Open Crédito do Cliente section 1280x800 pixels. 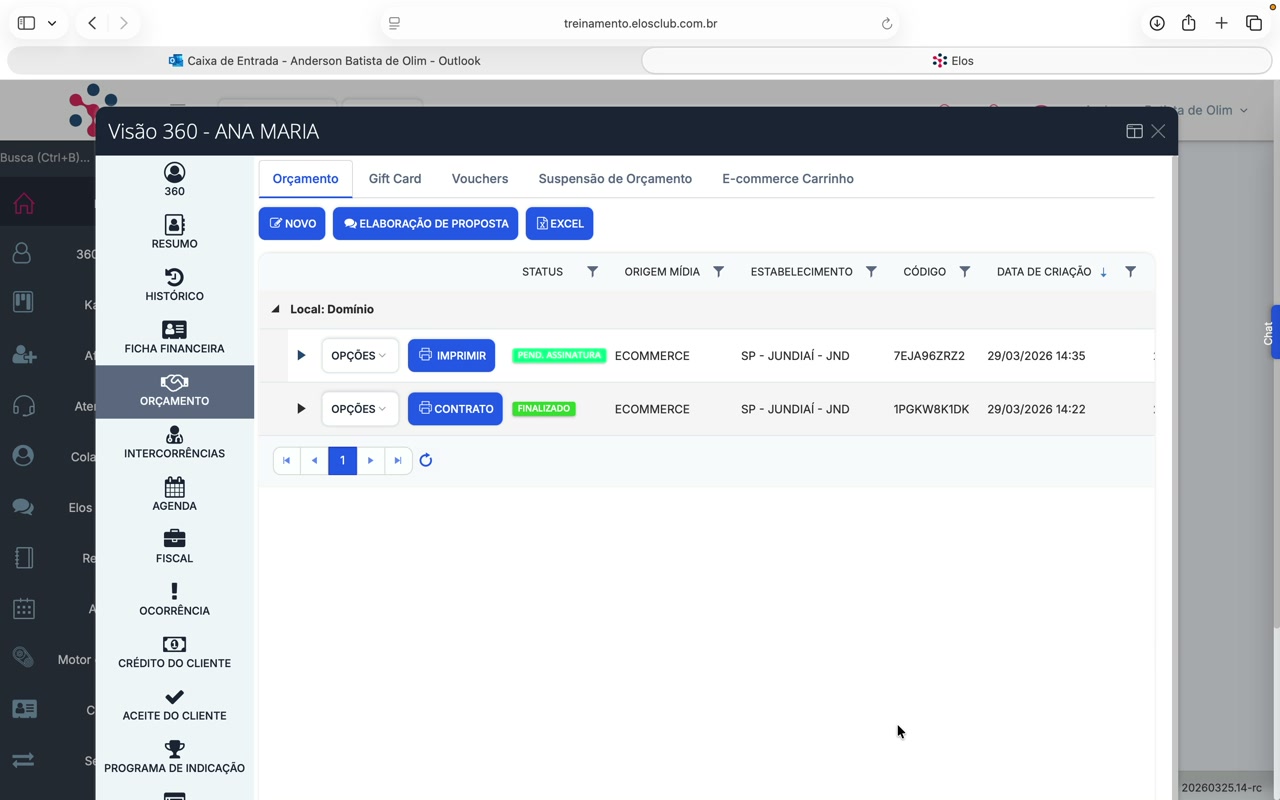(x=174, y=652)
